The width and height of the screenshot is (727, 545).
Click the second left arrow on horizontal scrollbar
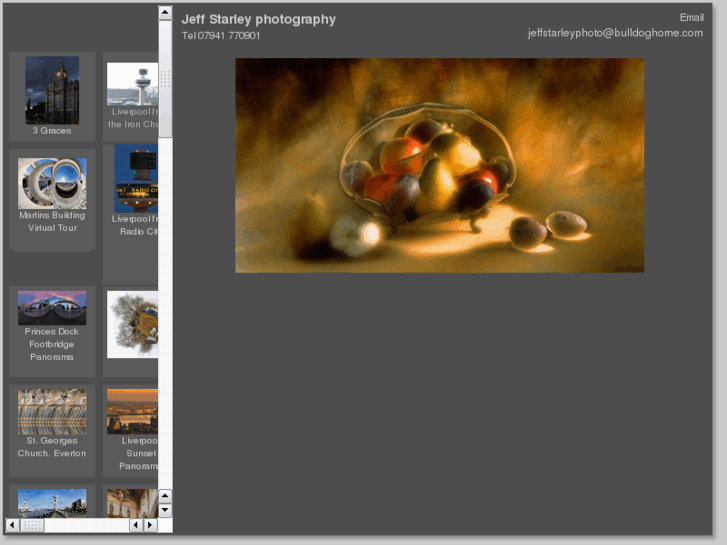[135, 525]
